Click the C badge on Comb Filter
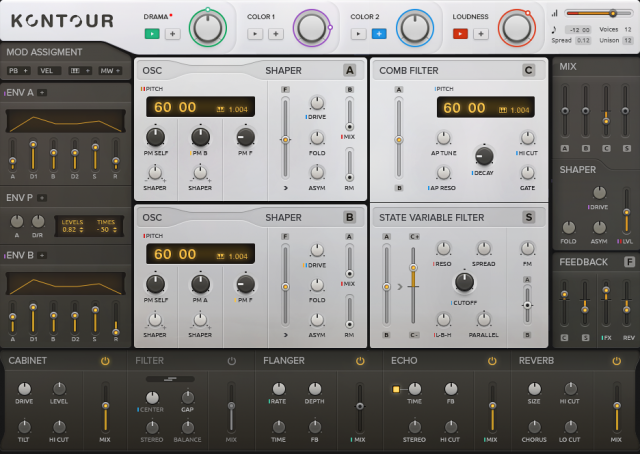 point(528,70)
